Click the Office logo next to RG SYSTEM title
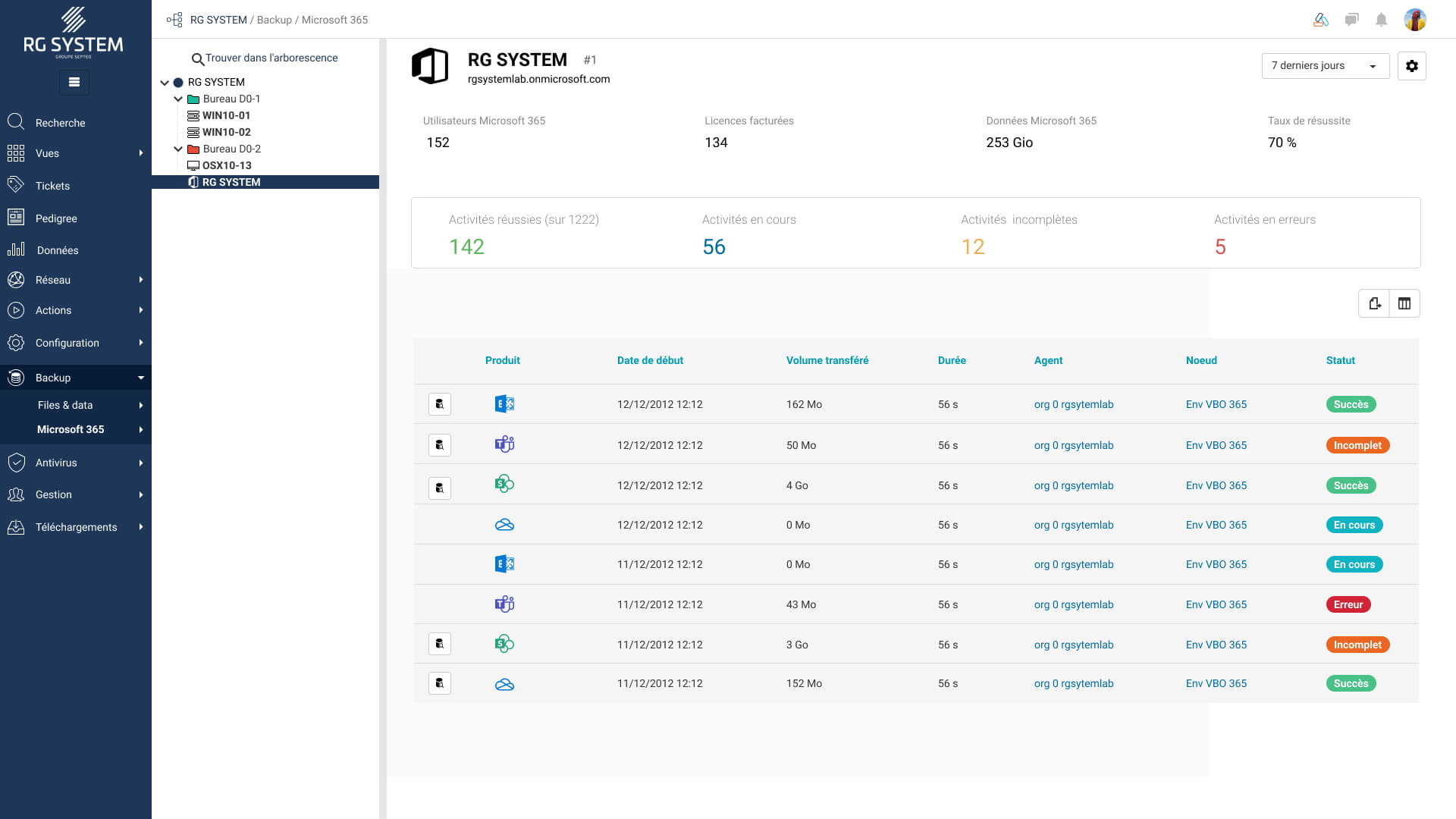Screen dimensions: 1456x819 (x=430, y=66)
